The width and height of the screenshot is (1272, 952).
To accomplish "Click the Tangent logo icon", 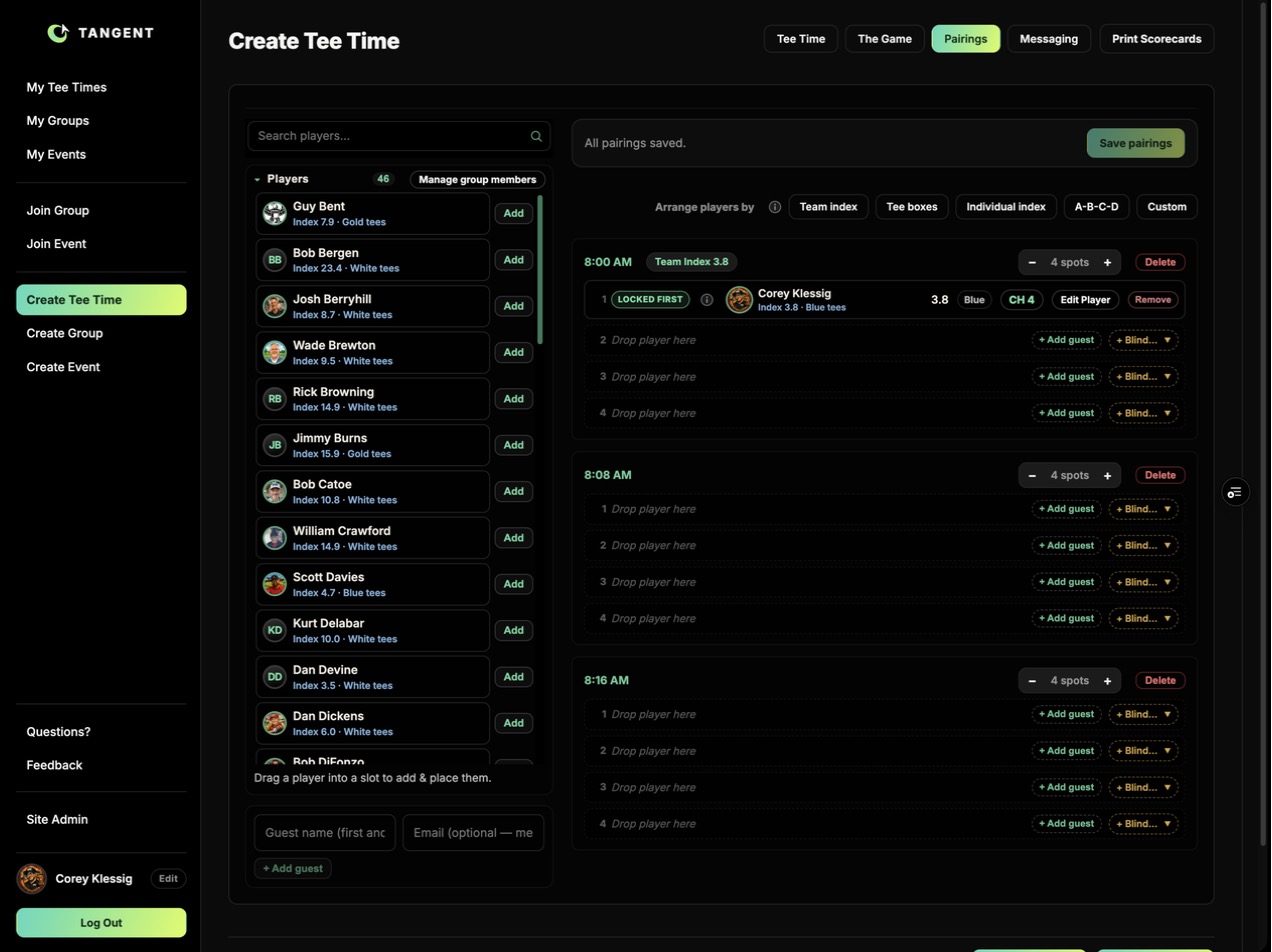I will click(58, 33).
